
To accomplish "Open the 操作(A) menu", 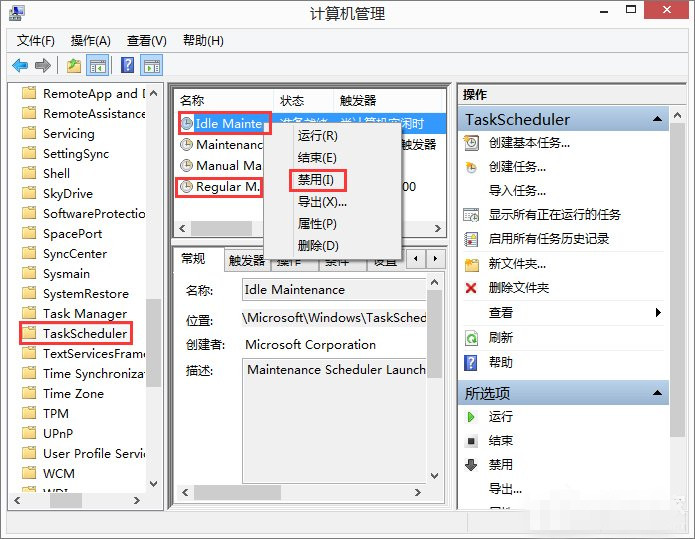I will (x=90, y=41).
